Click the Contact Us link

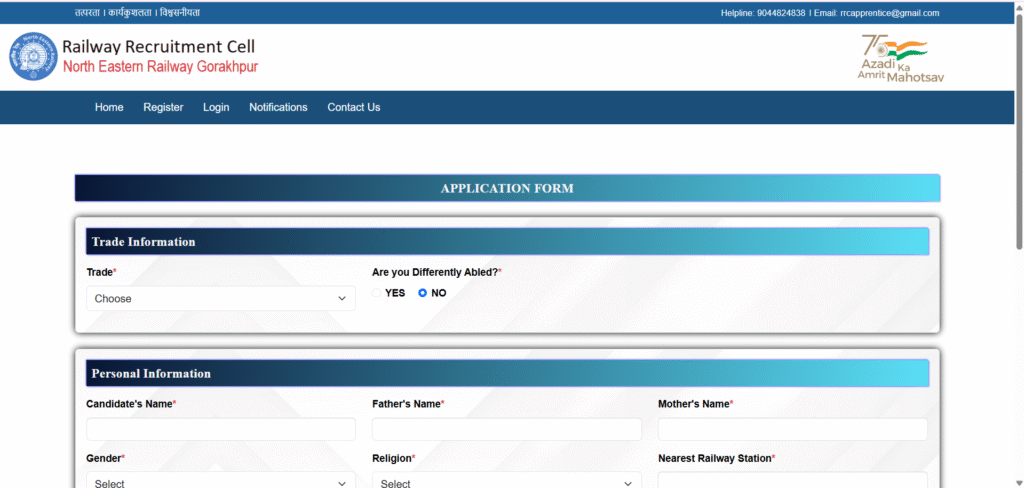353,107
